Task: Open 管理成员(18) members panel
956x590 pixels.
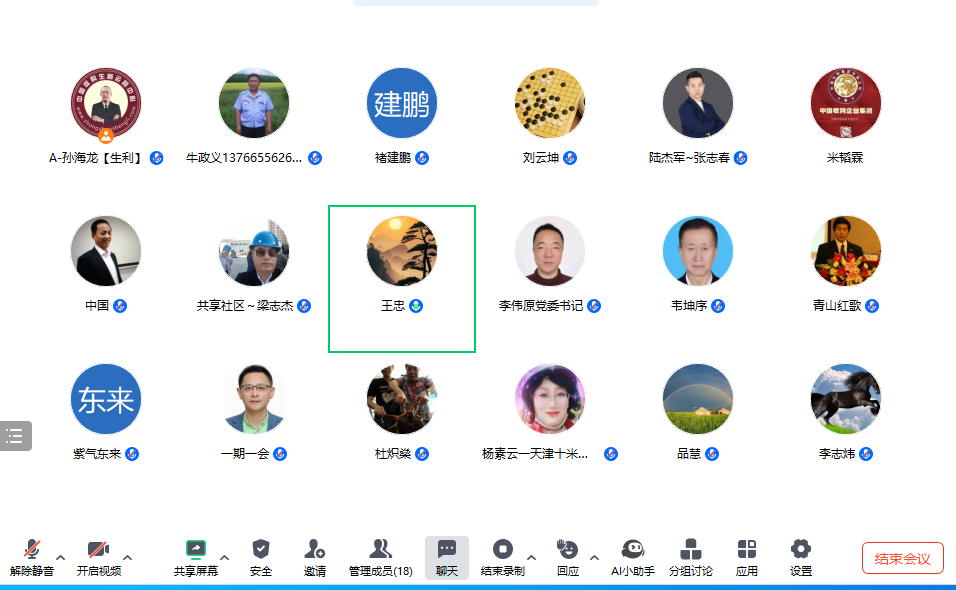Action: [x=380, y=558]
